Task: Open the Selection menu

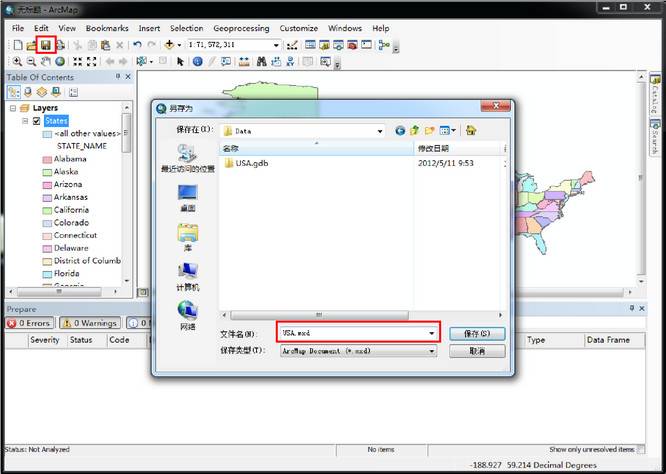Action: (186, 28)
